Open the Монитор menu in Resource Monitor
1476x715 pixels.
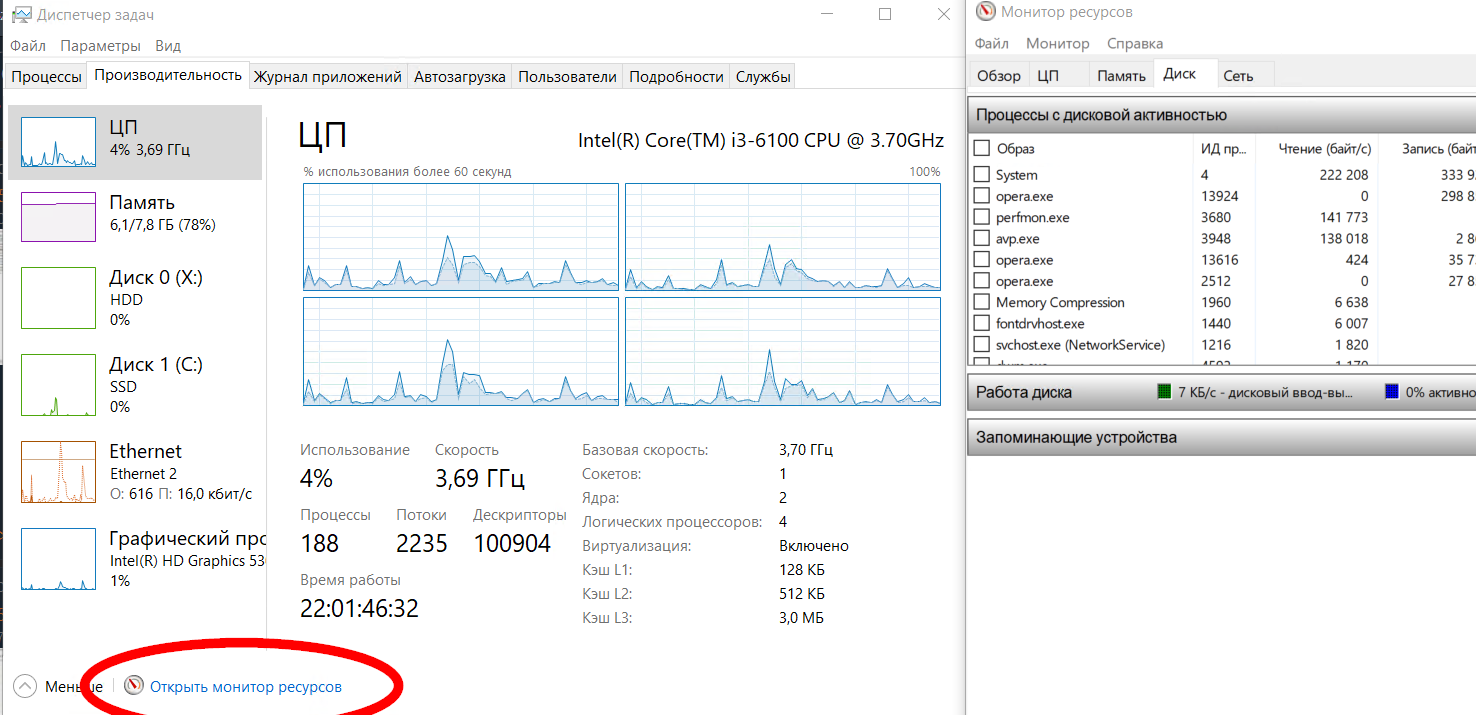coord(1058,43)
